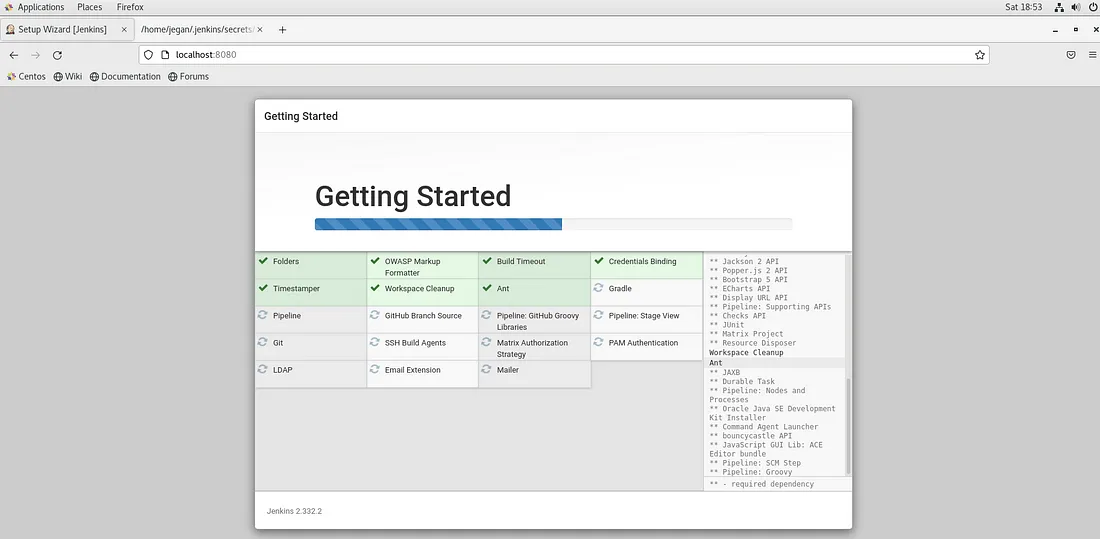Click the pending icon next to LDAP
1100x539 pixels.
point(262,369)
